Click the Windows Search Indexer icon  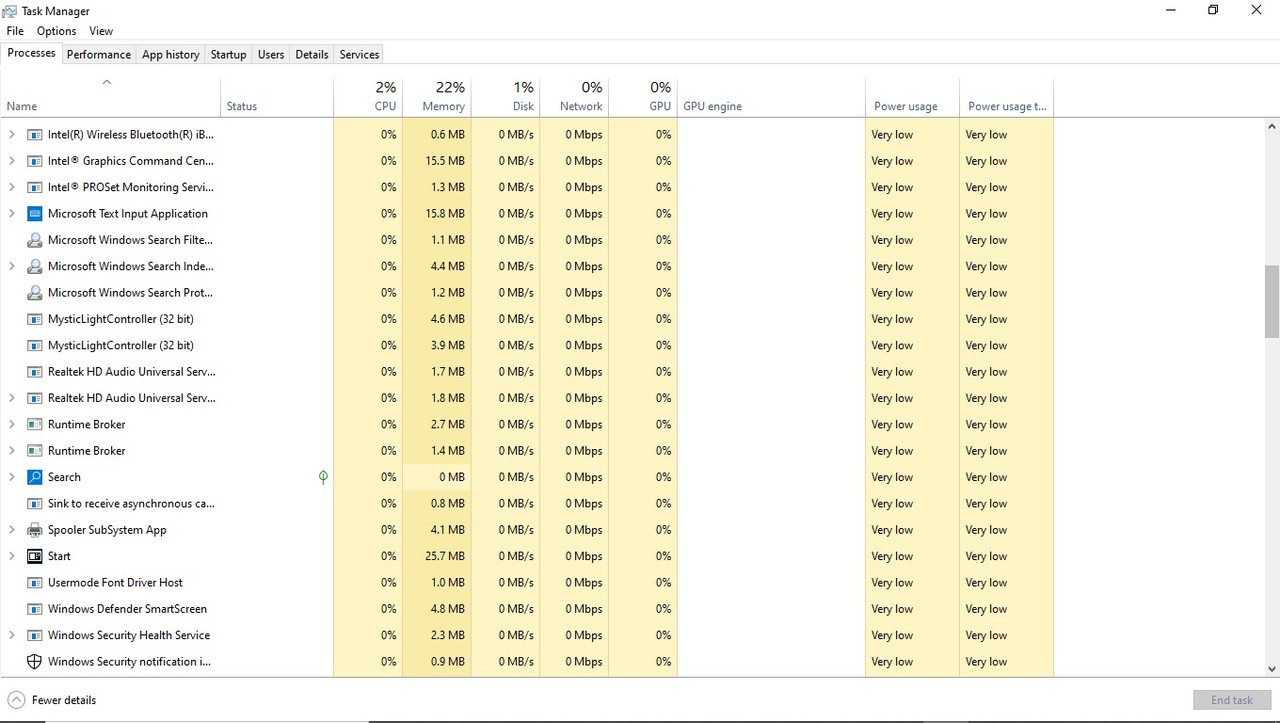pyautogui.click(x=35, y=266)
